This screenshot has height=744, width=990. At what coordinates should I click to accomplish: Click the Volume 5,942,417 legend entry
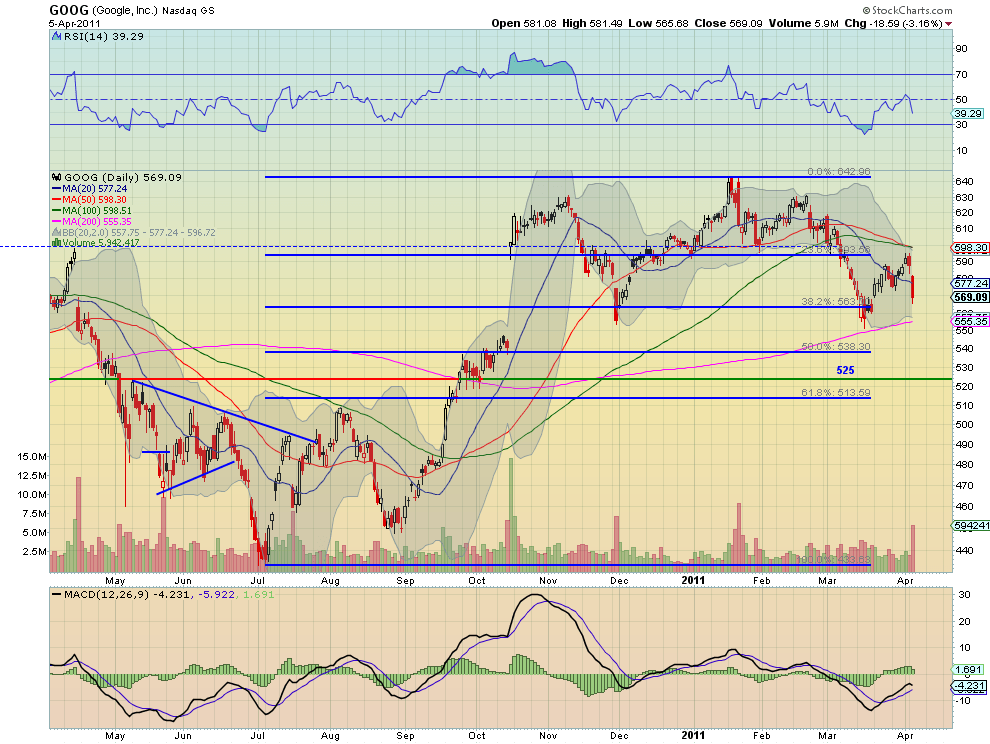[x=101, y=243]
